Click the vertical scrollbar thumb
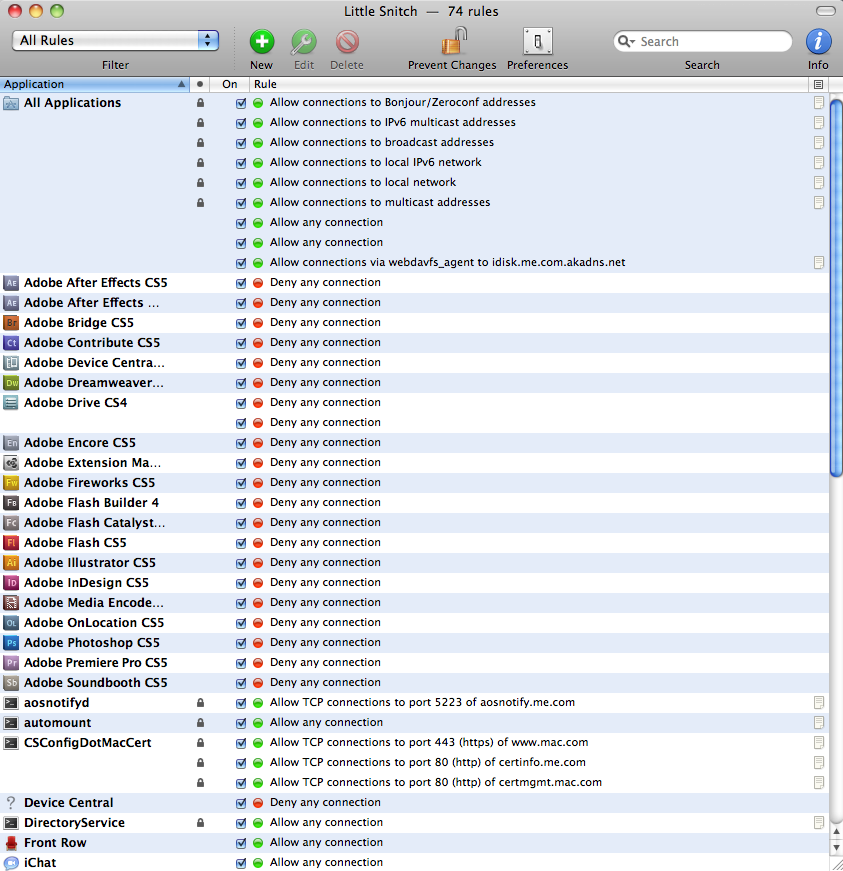 [x=836, y=287]
